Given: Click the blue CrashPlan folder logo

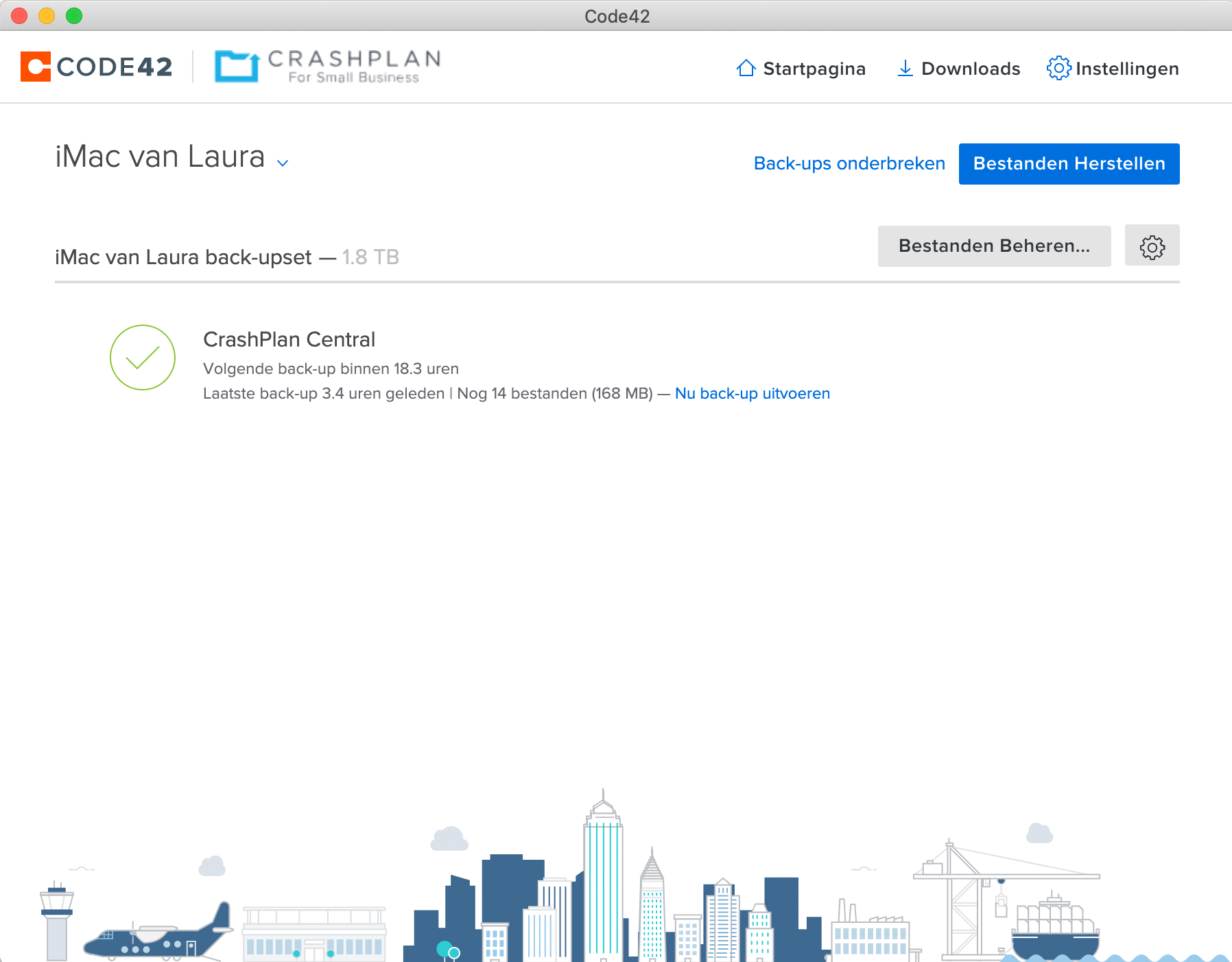Looking at the screenshot, I should 237,67.
